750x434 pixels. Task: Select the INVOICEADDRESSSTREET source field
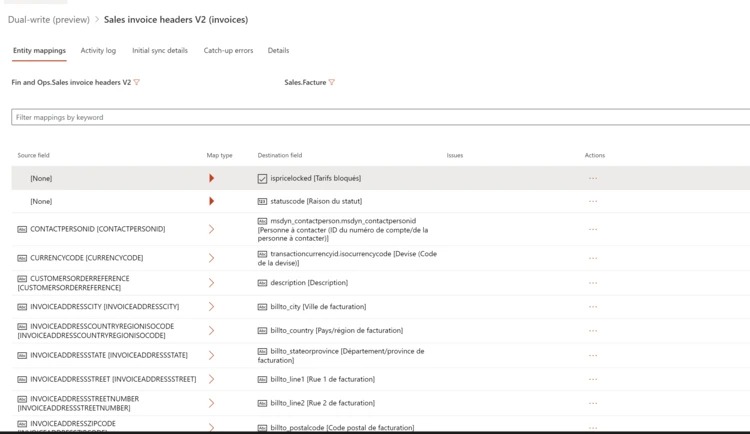click(113, 379)
